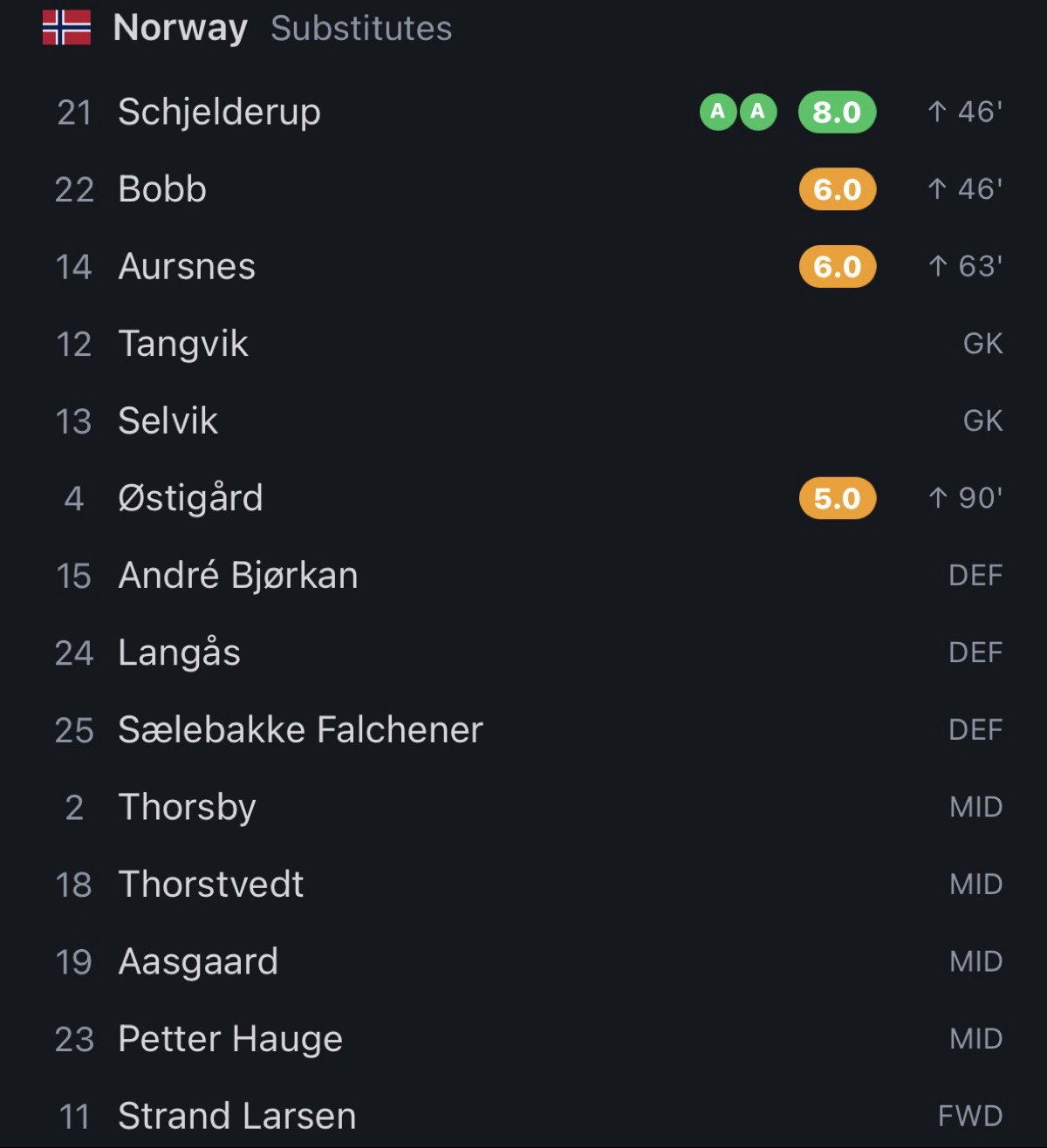Viewport: 1047px width, 1148px height.
Task: Open Sælebakke Falchener's player row
Action: (523, 730)
